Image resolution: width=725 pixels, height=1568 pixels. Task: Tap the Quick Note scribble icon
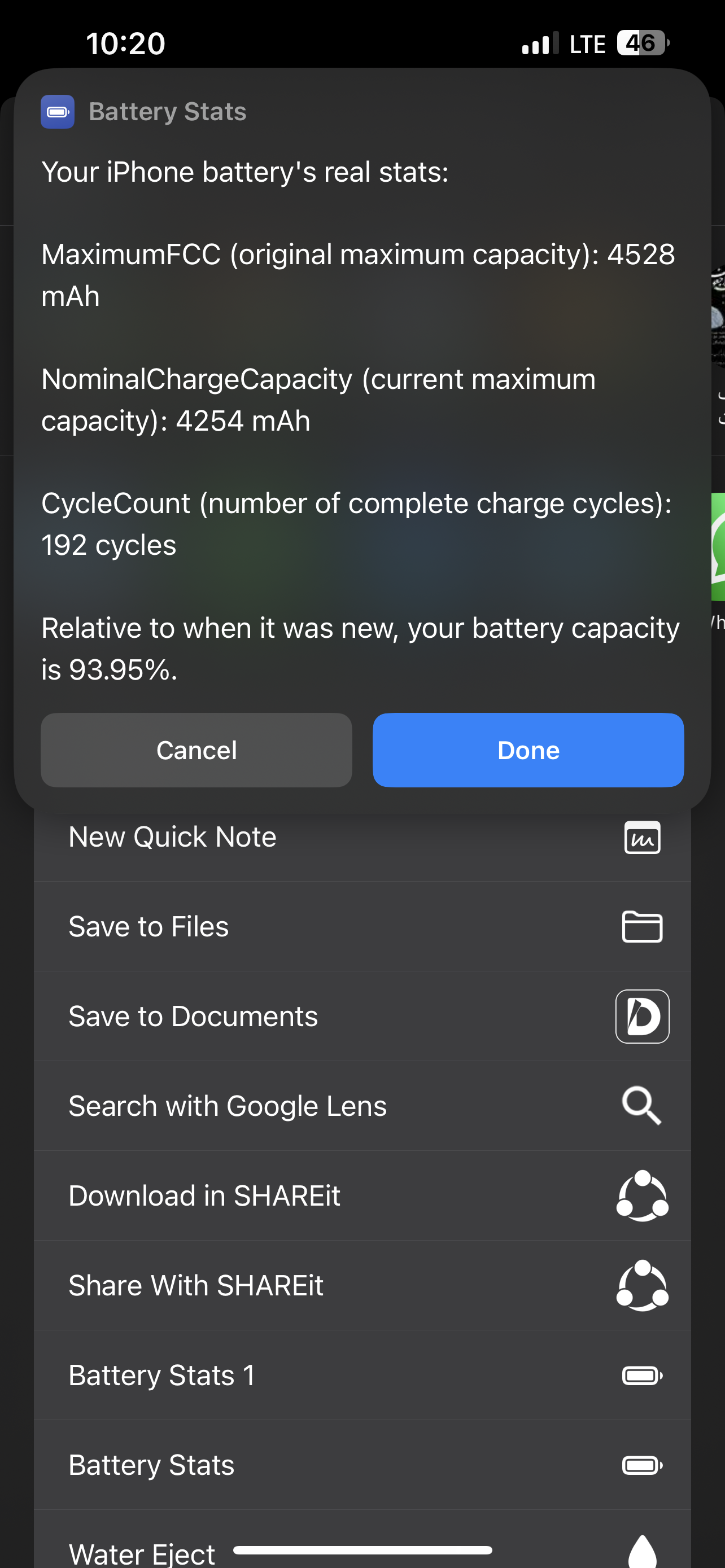pos(642,838)
